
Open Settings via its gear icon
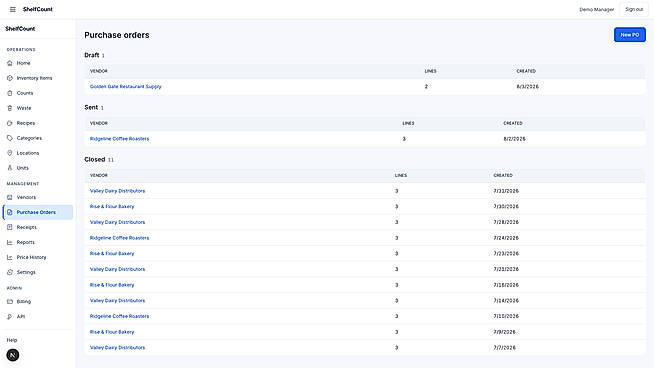pyautogui.click(x=10, y=272)
